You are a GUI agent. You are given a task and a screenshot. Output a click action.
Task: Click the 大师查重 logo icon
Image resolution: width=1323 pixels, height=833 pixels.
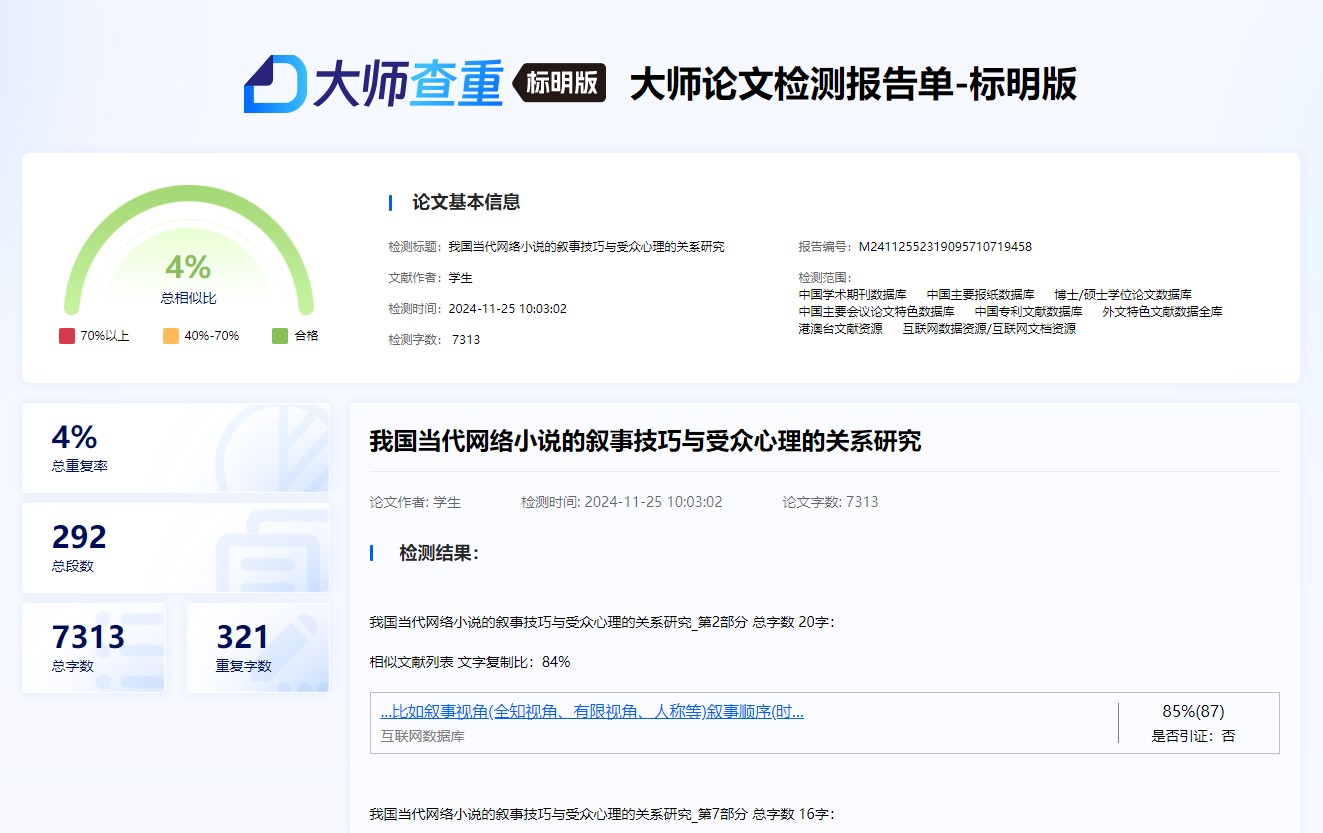pos(275,84)
